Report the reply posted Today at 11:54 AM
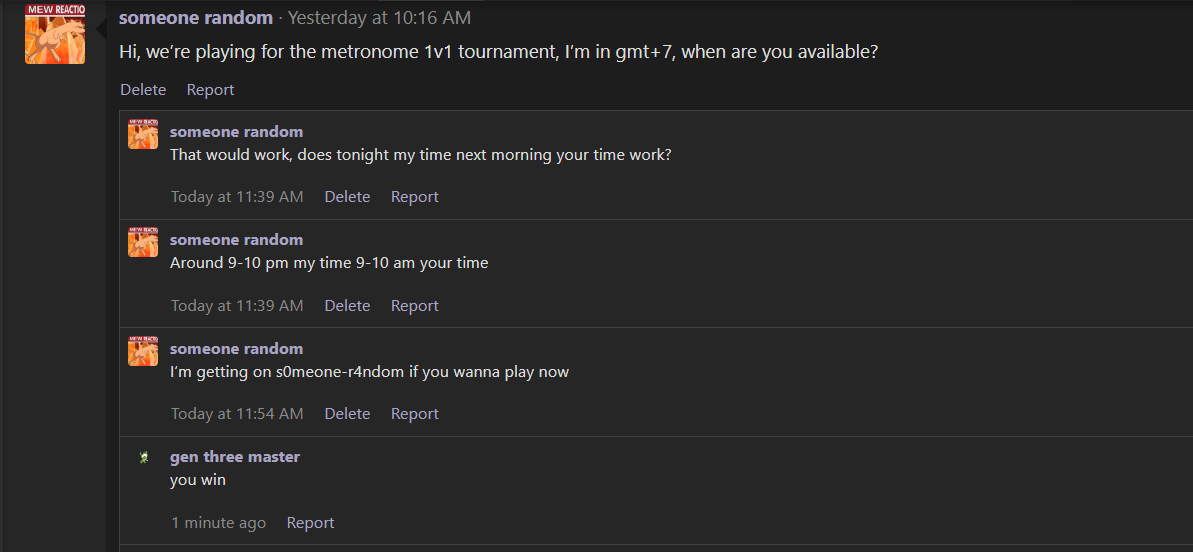This screenshot has width=1193, height=552. (x=415, y=414)
